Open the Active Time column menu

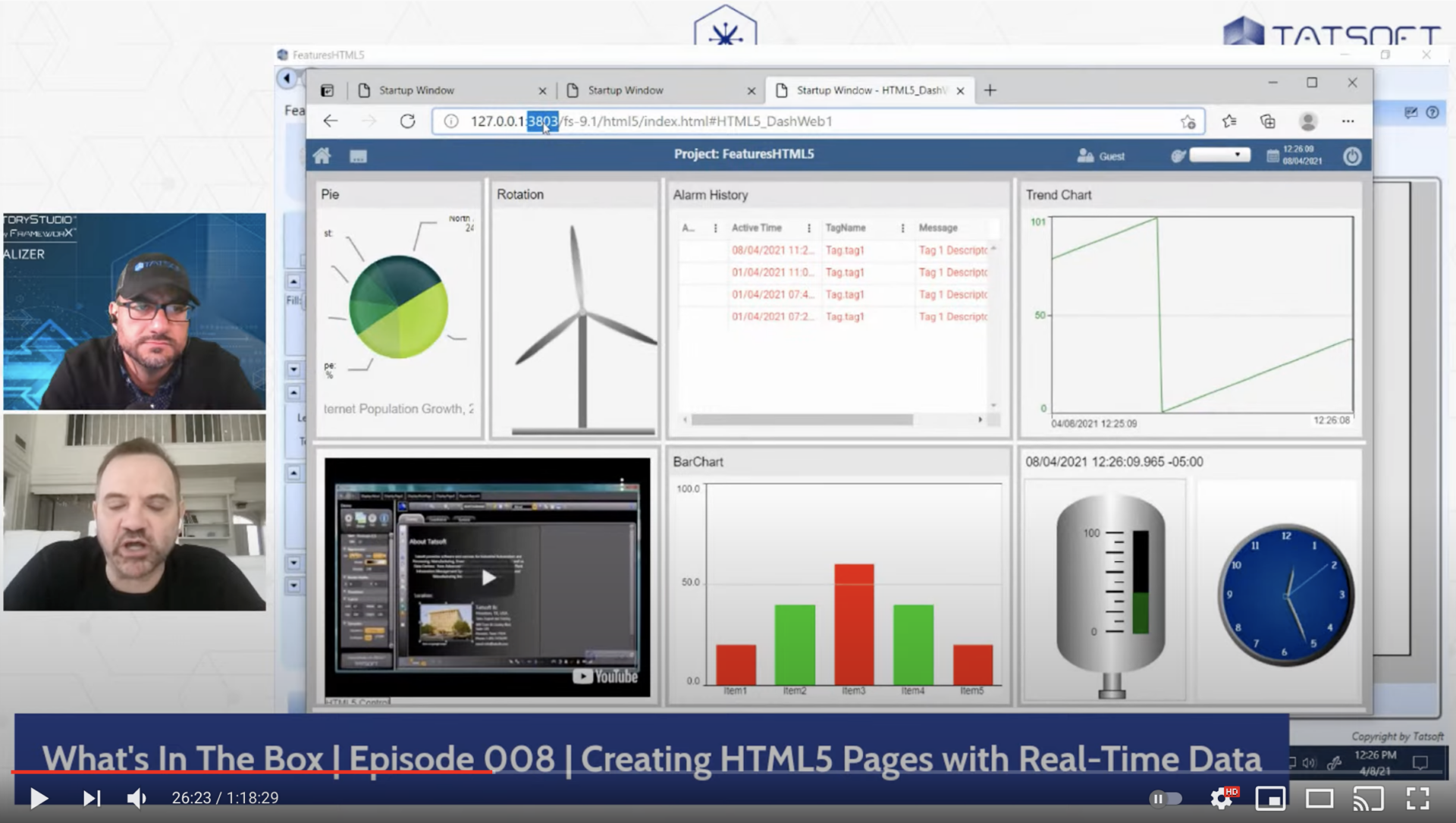tap(809, 228)
